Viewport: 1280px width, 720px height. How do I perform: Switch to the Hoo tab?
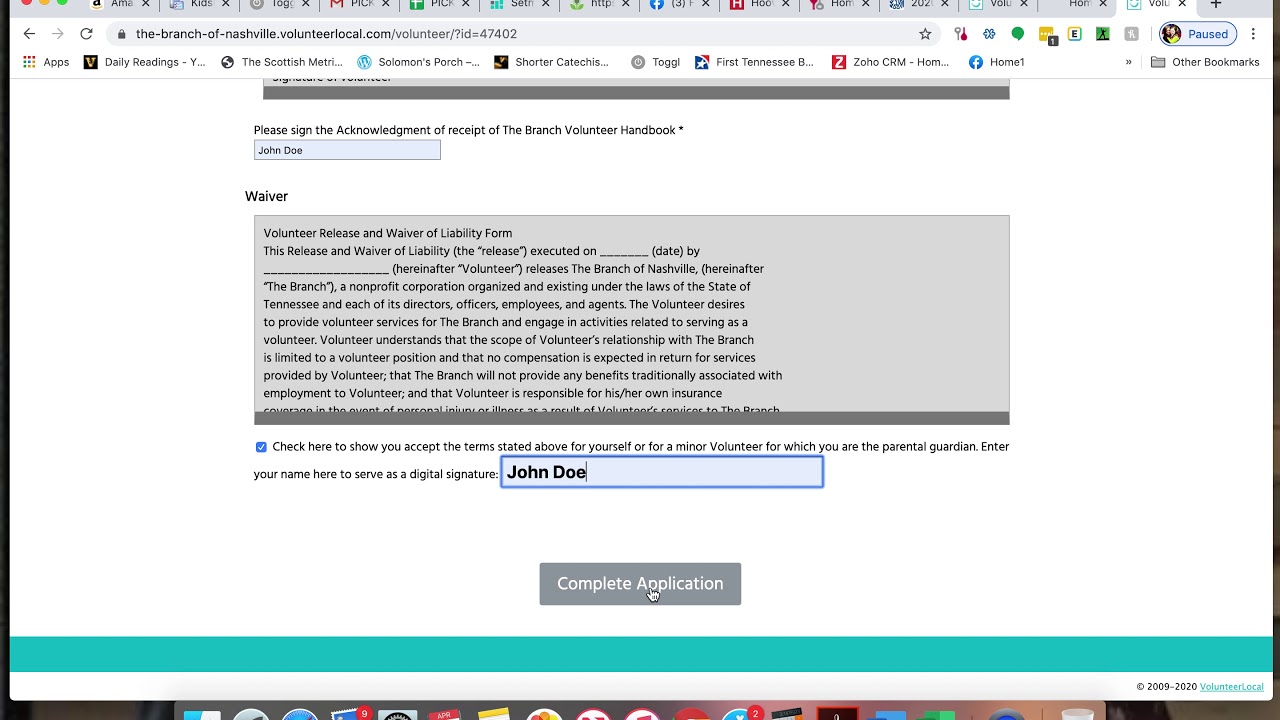760,5
